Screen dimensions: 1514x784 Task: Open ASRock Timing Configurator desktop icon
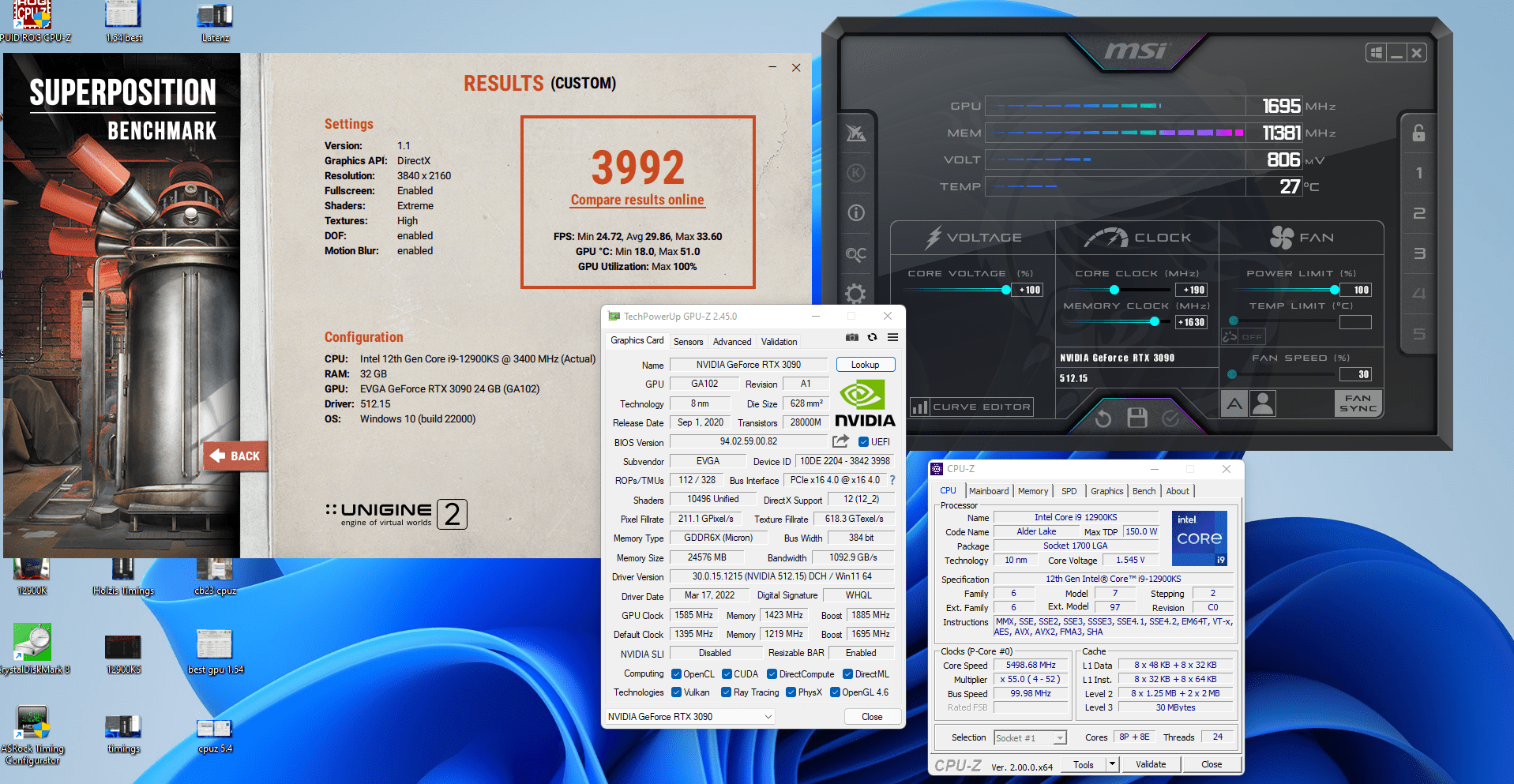point(32,734)
